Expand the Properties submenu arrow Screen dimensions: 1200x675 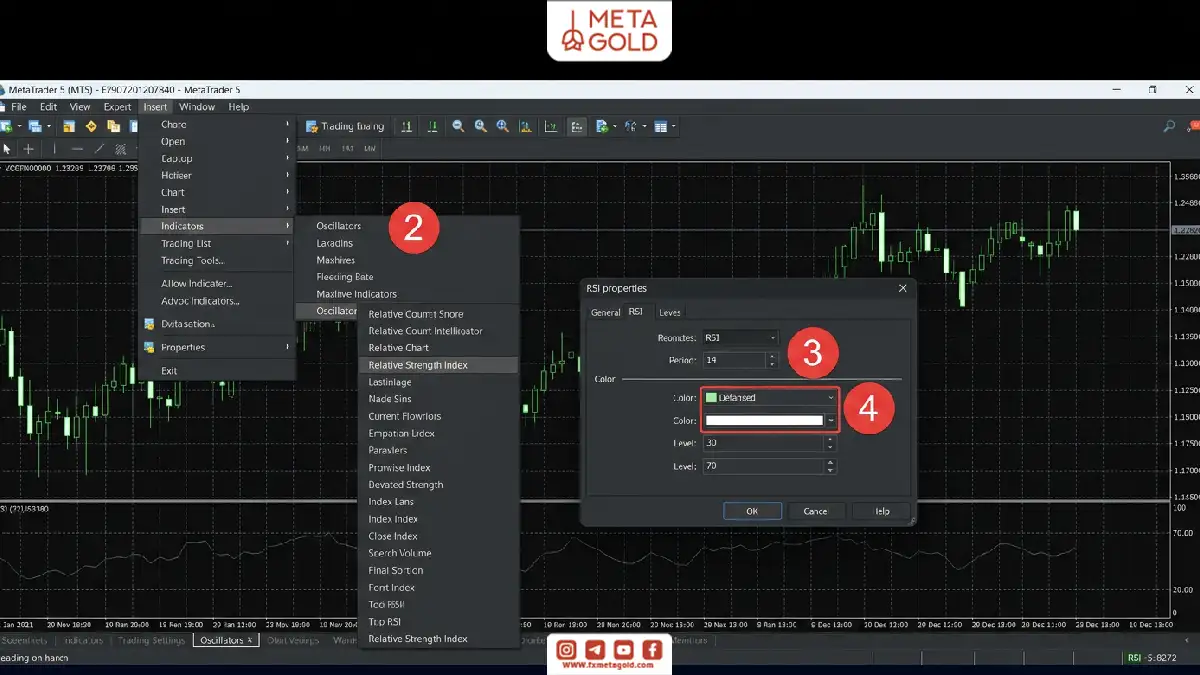pos(287,347)
